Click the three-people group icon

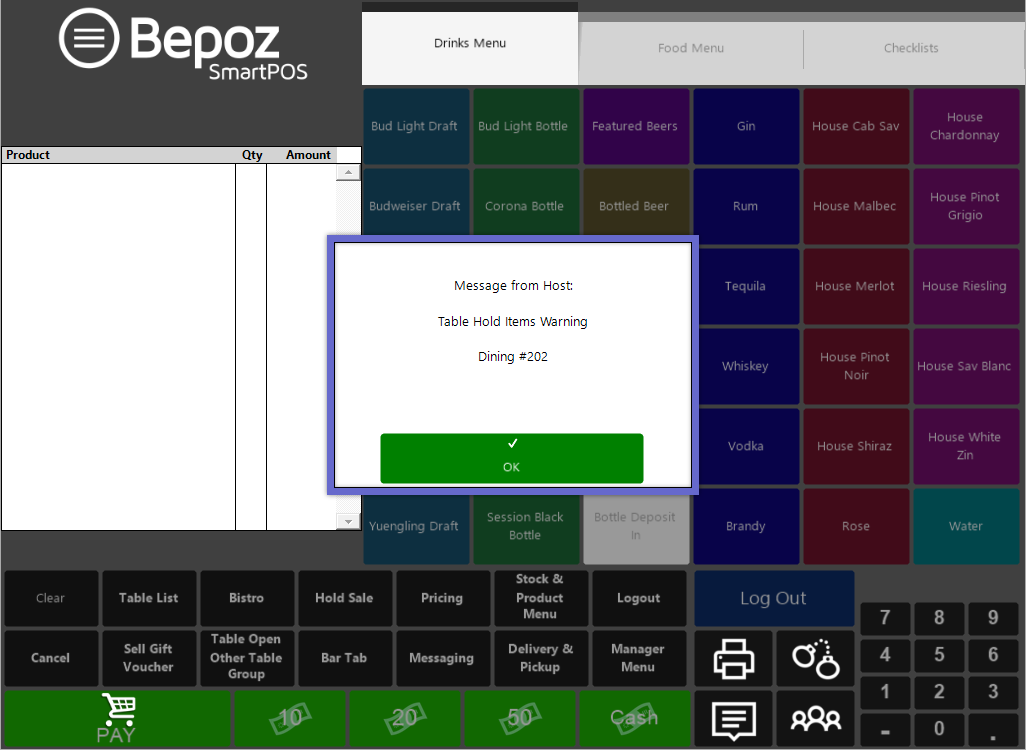click(x=814, y=718)
